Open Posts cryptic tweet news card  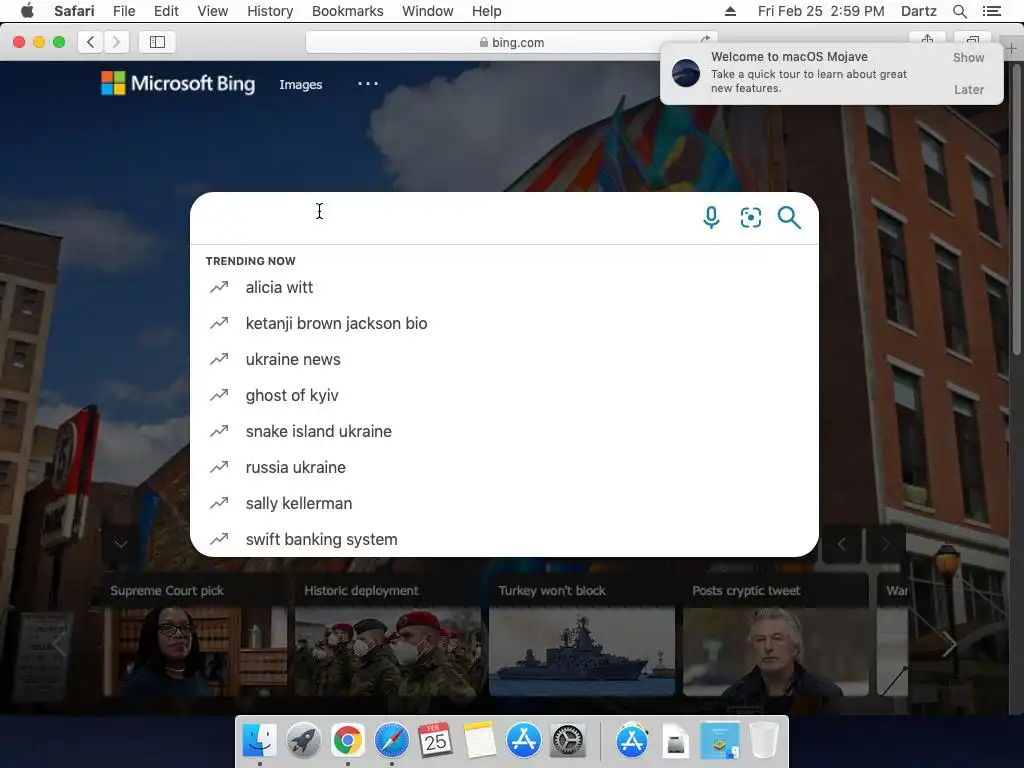776,636
